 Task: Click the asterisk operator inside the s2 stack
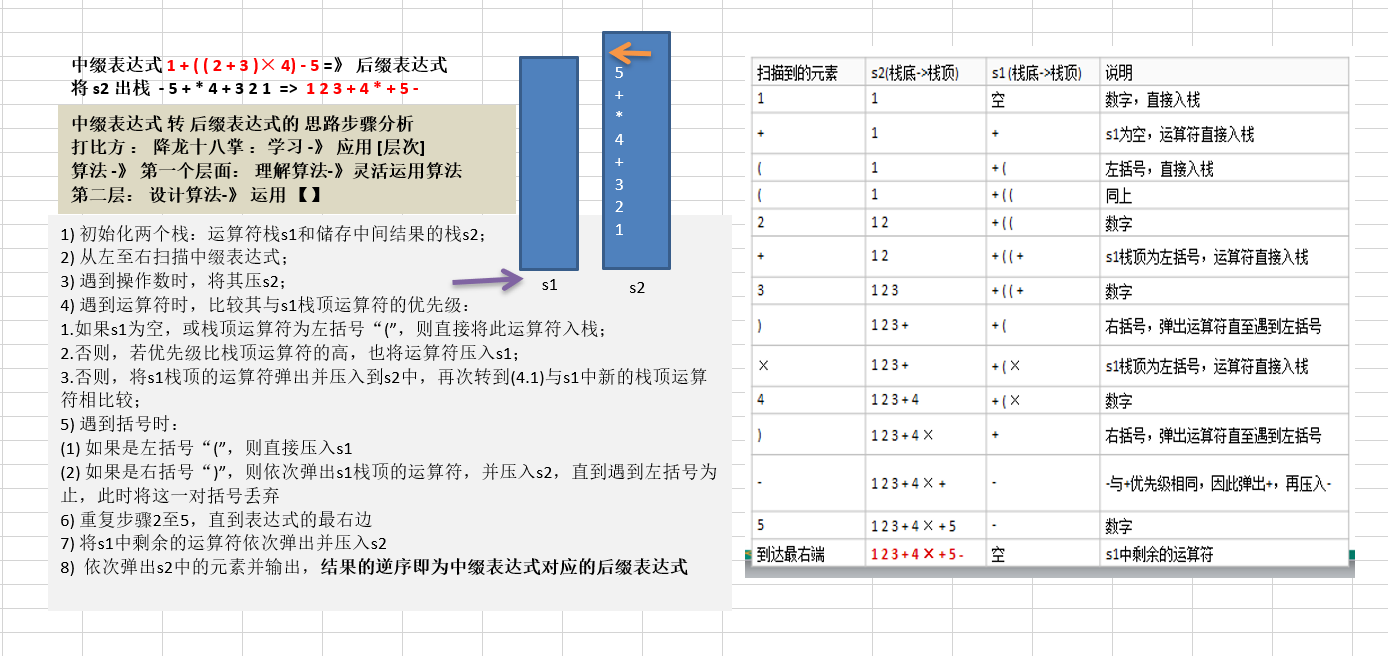619,118
